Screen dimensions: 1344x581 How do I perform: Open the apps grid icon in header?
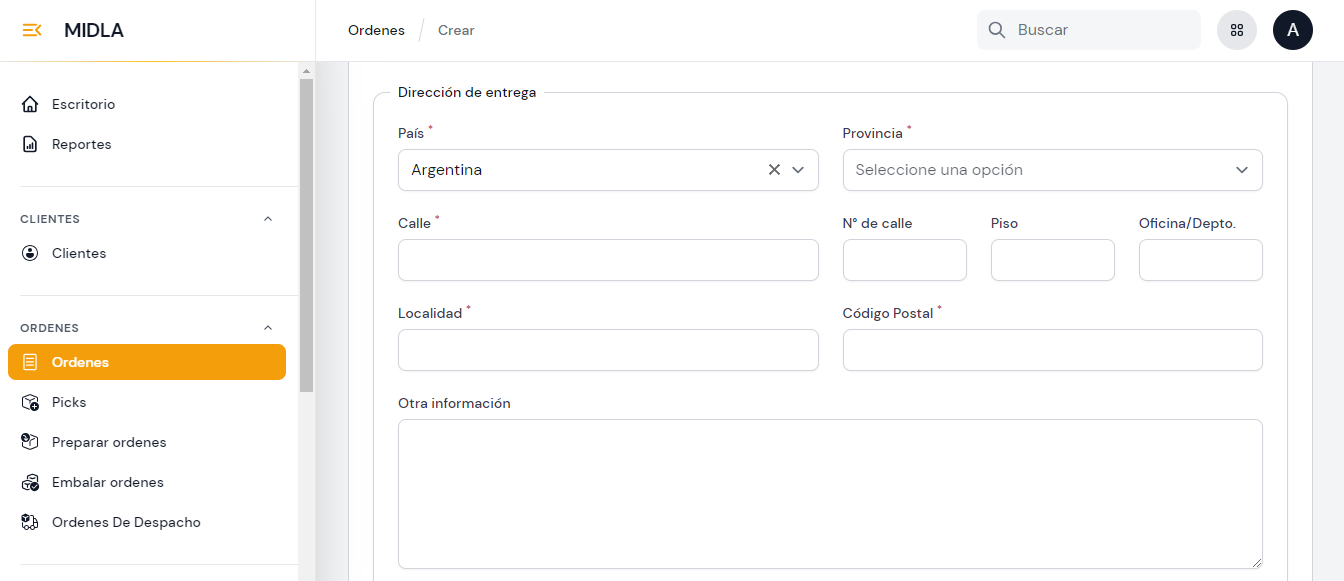coord(1236,30)
